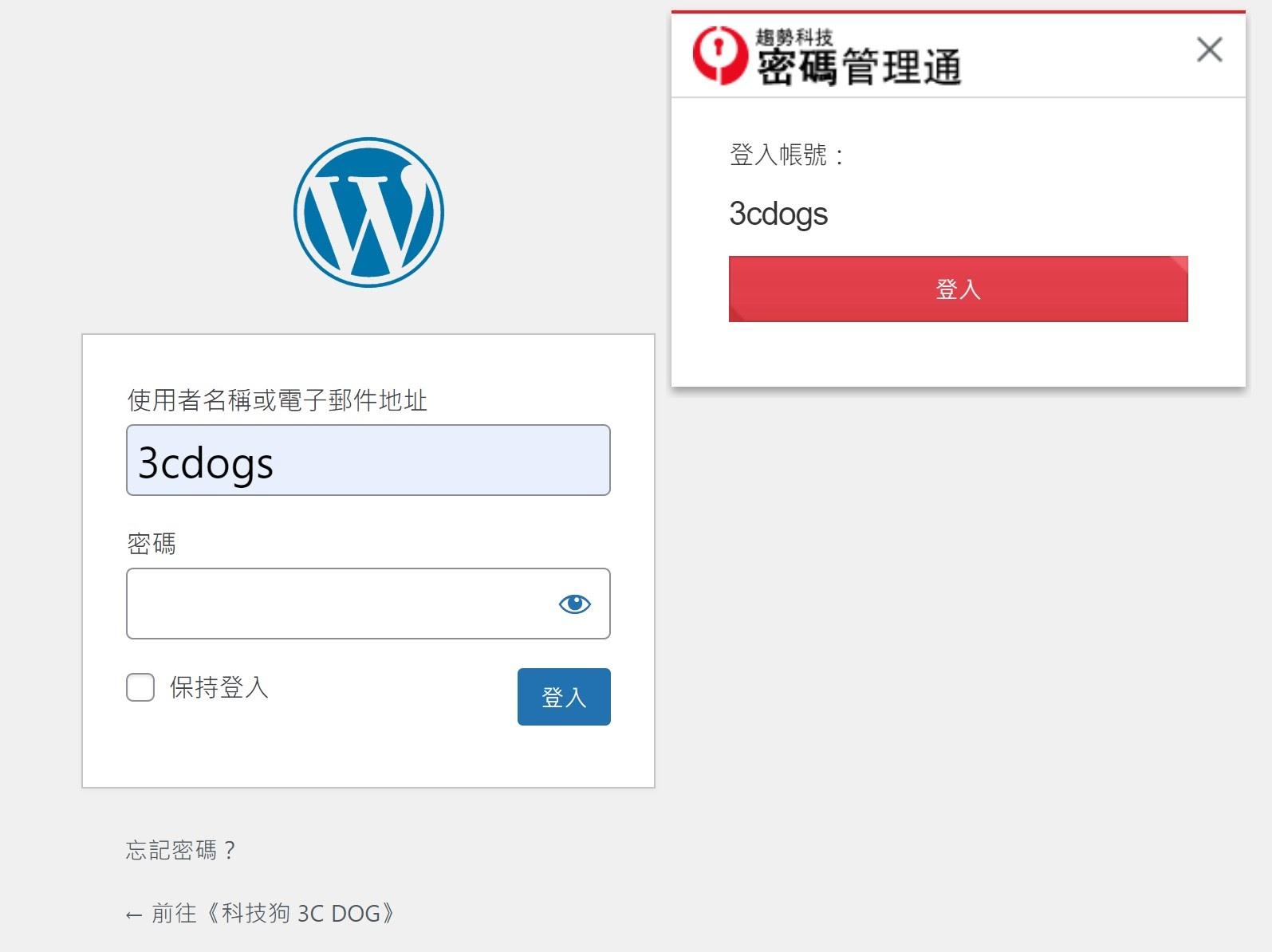1272x952 pixels.
Task: Click the blue 登入 button
Action: [564, 697]
